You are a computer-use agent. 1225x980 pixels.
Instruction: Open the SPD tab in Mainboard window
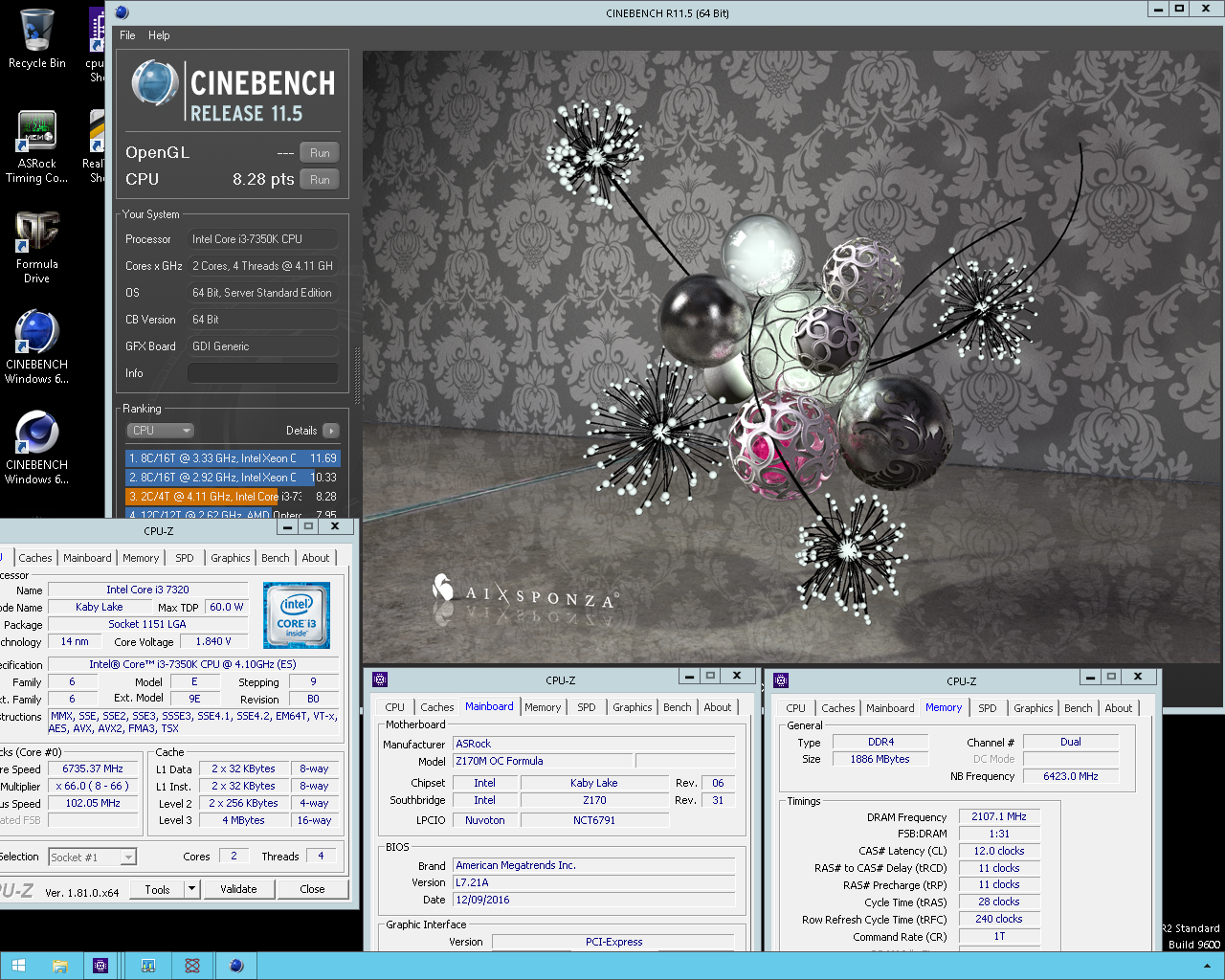[587, 707]
